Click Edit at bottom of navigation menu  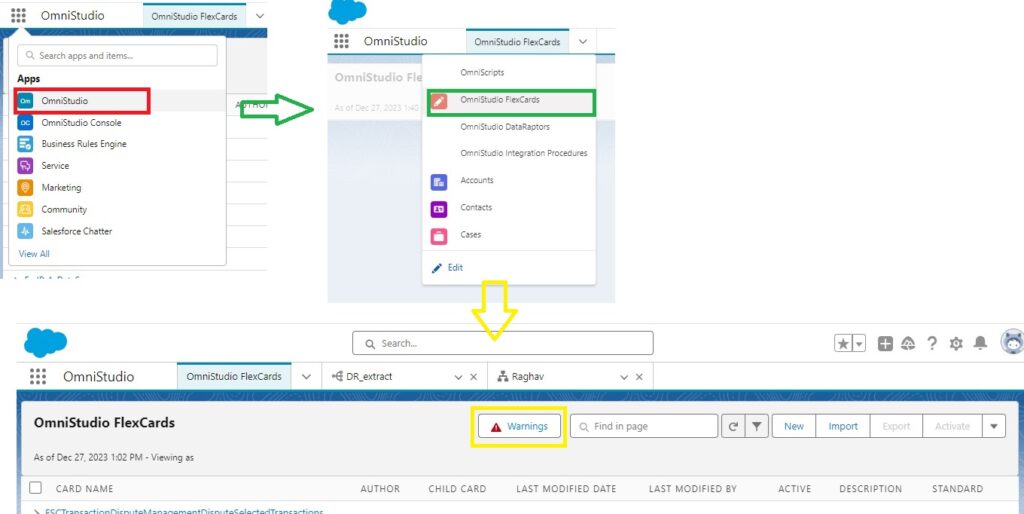tap(447, 268)
